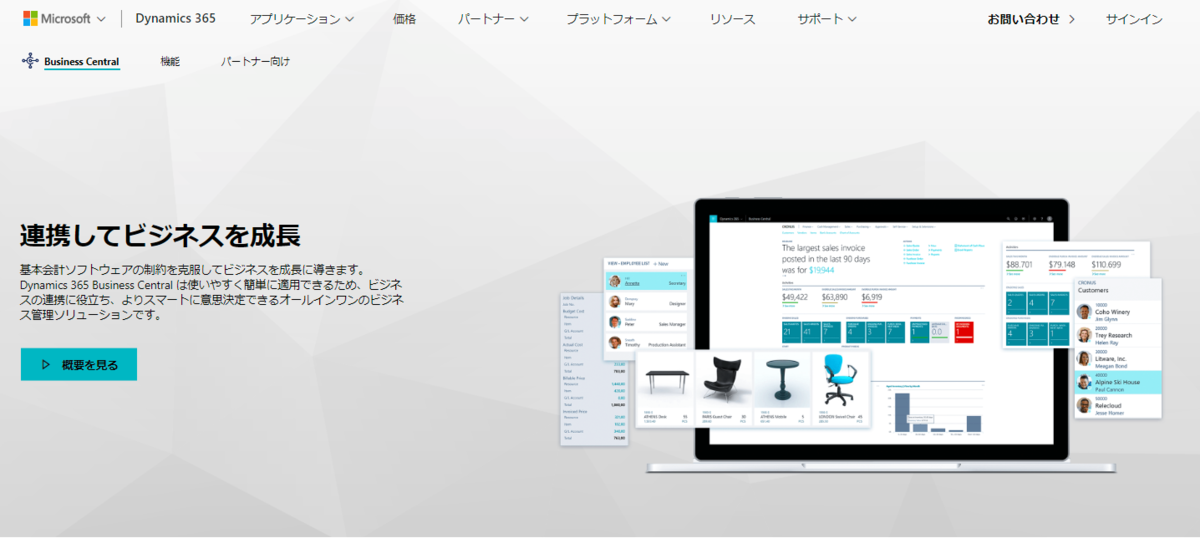Viewport: 1200px width, 538px height.
Task: Click サインイン to sign in
Action: (1134, 19)
